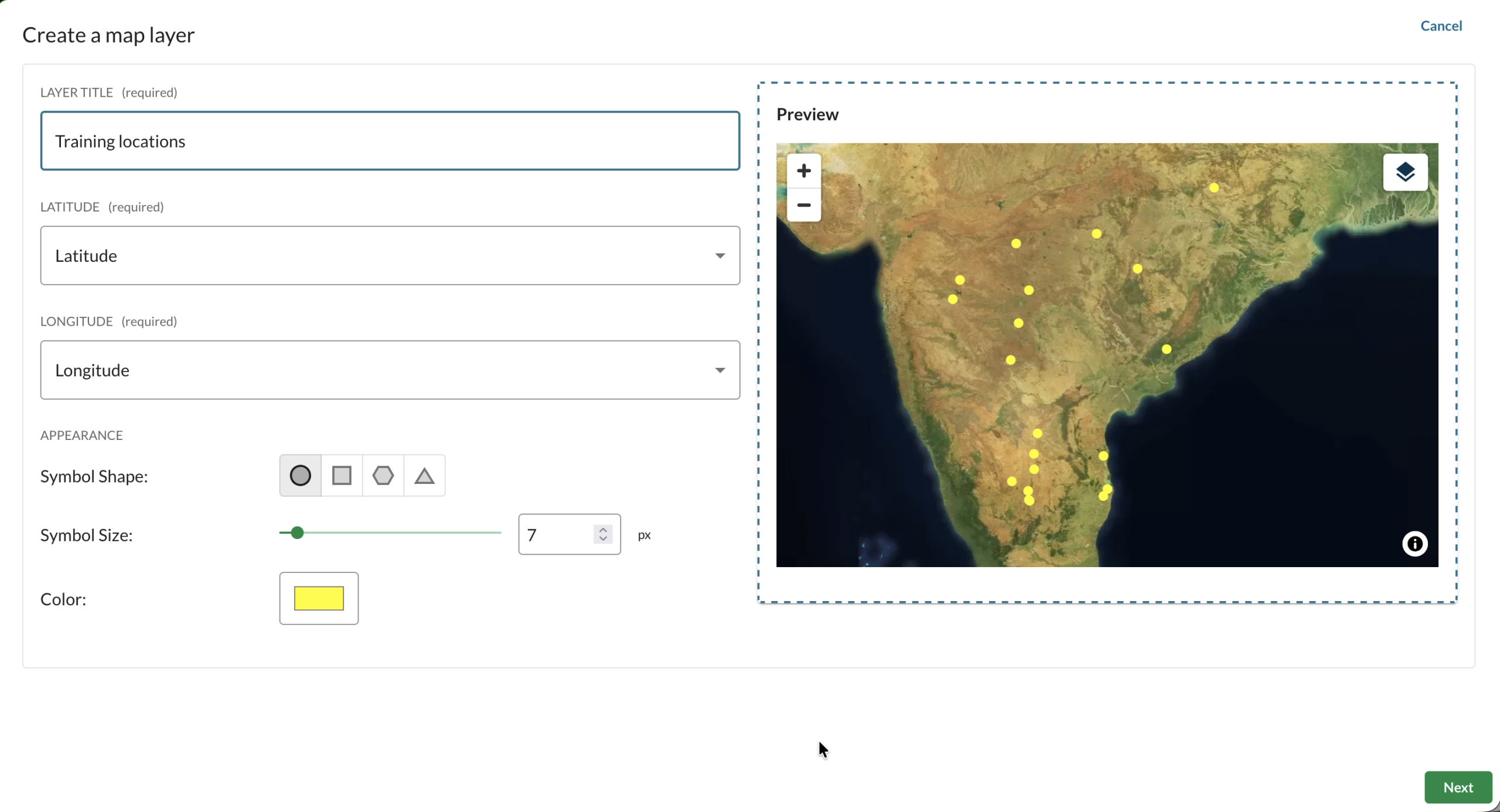
Task: Click the Layer Title input field
Action: pos(390,141)
